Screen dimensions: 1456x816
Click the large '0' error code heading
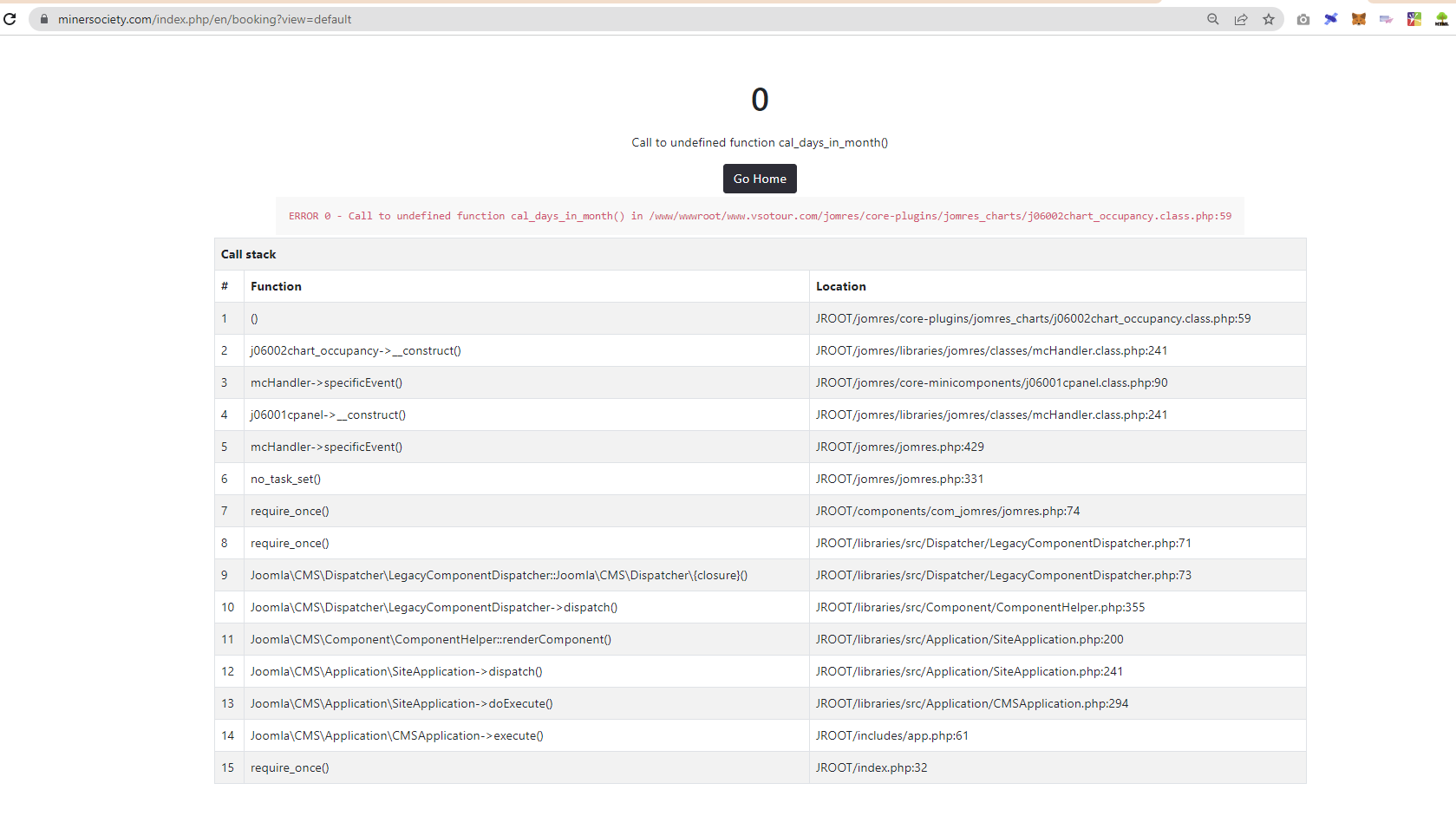click(760, 100)
